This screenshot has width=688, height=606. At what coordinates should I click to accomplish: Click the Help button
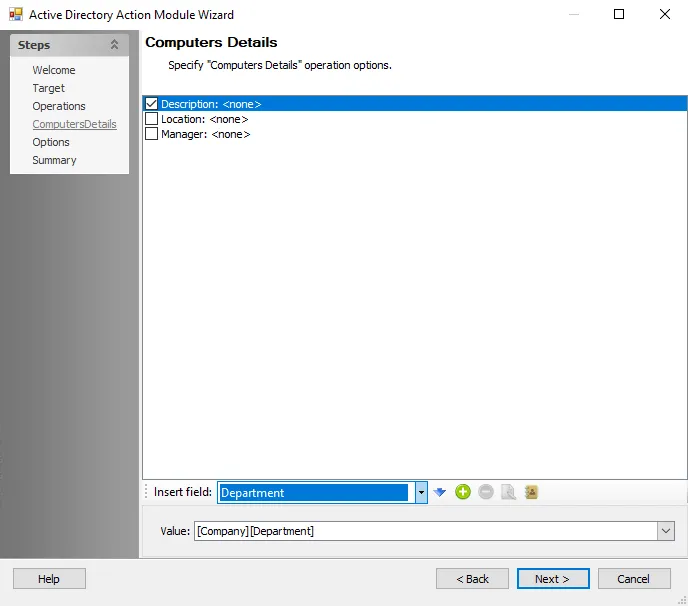49,579
